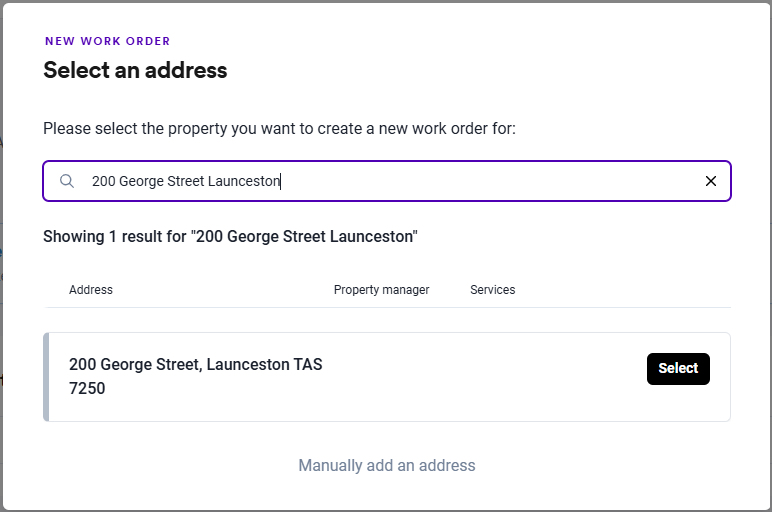Click the Property manager column header

pos(381,290)
